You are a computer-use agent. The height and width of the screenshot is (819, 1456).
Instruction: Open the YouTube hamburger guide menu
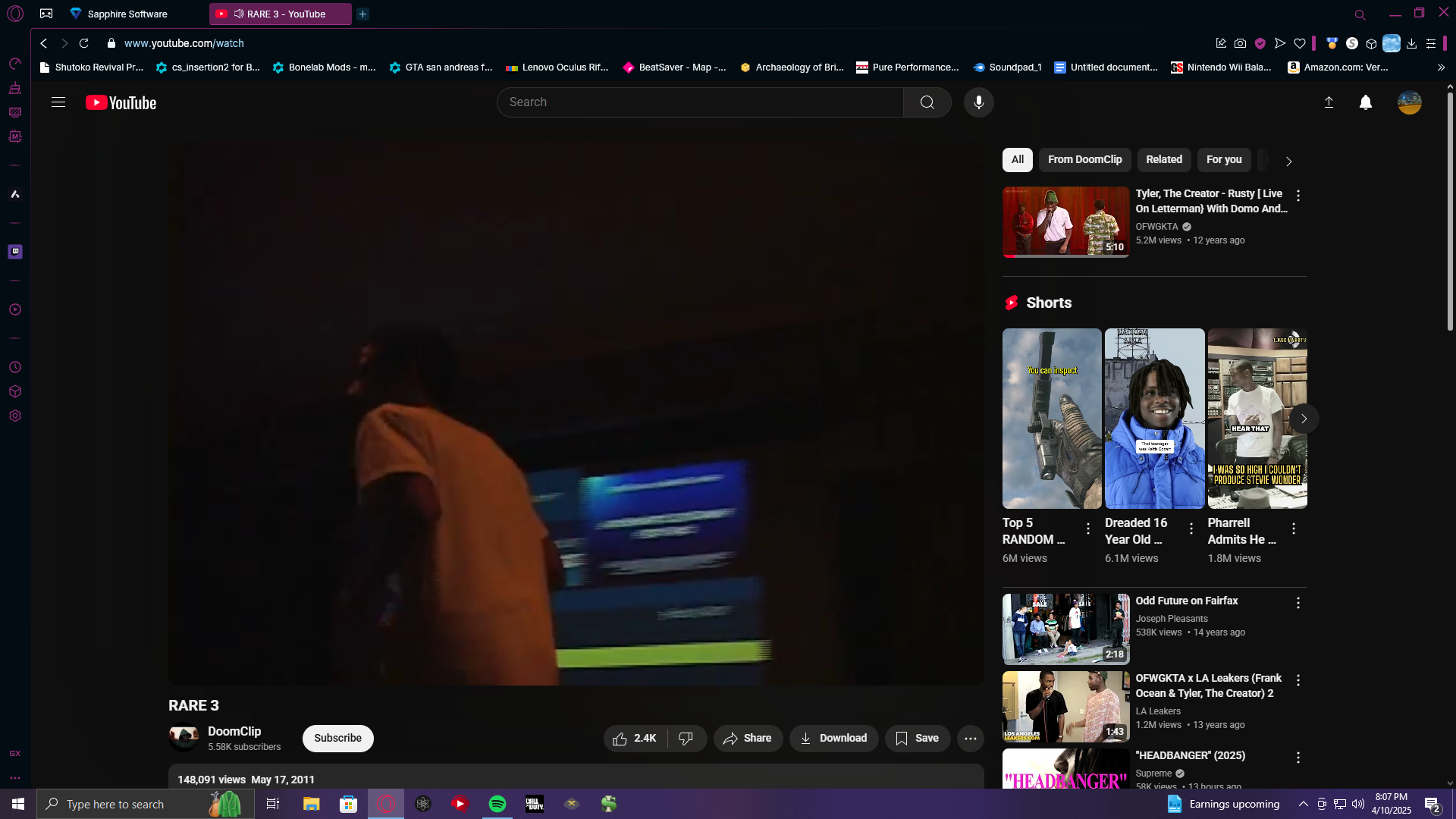[58, 102]
